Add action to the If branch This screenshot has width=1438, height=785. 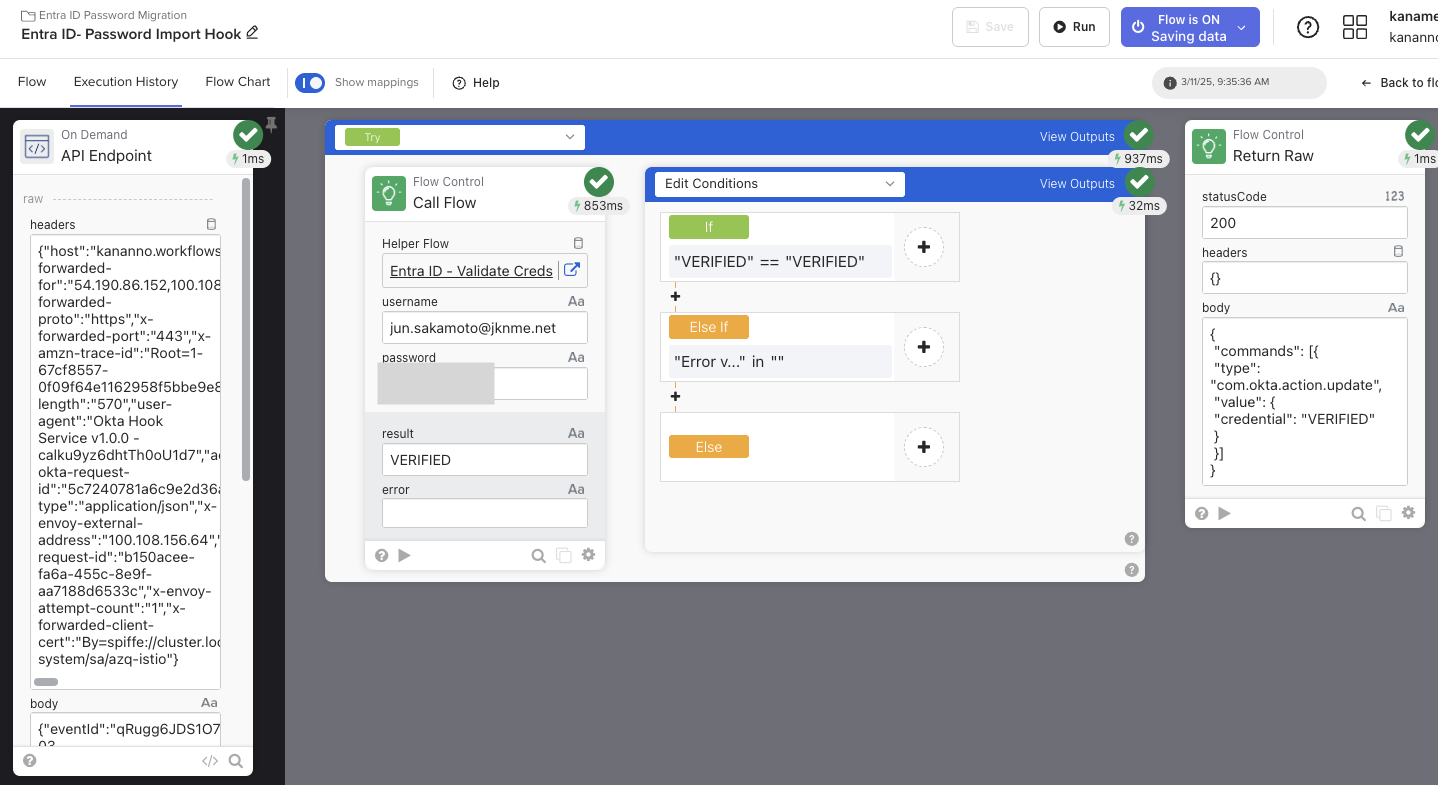click(x=923, y=246)
